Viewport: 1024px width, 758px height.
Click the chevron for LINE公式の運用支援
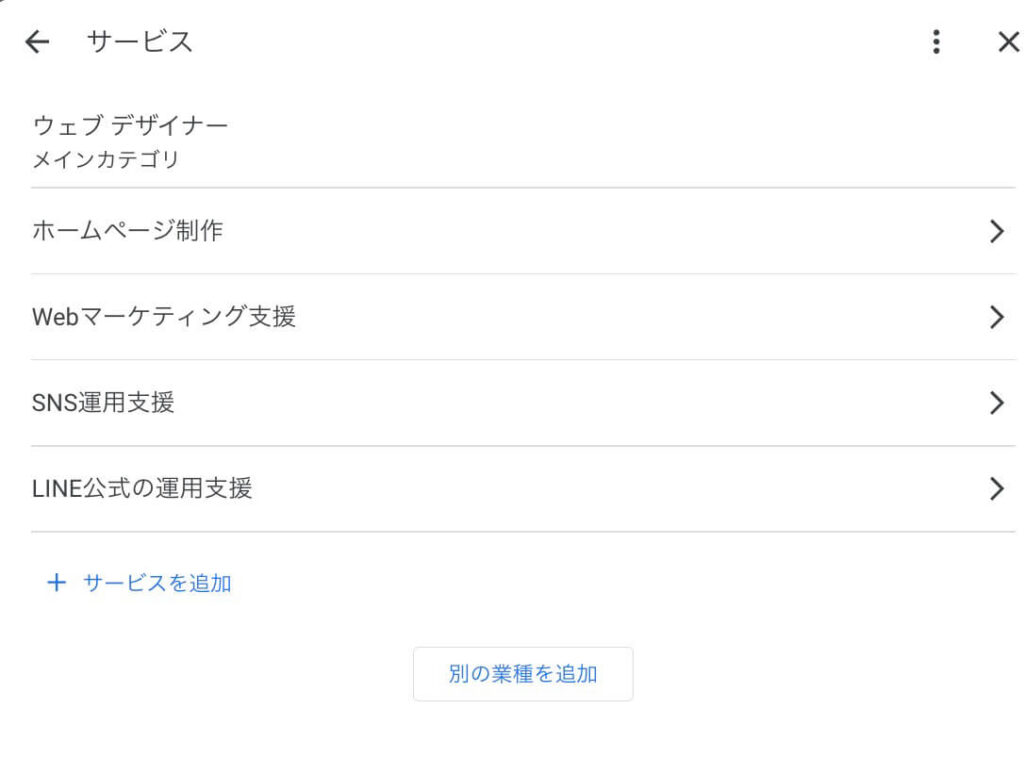996,489
